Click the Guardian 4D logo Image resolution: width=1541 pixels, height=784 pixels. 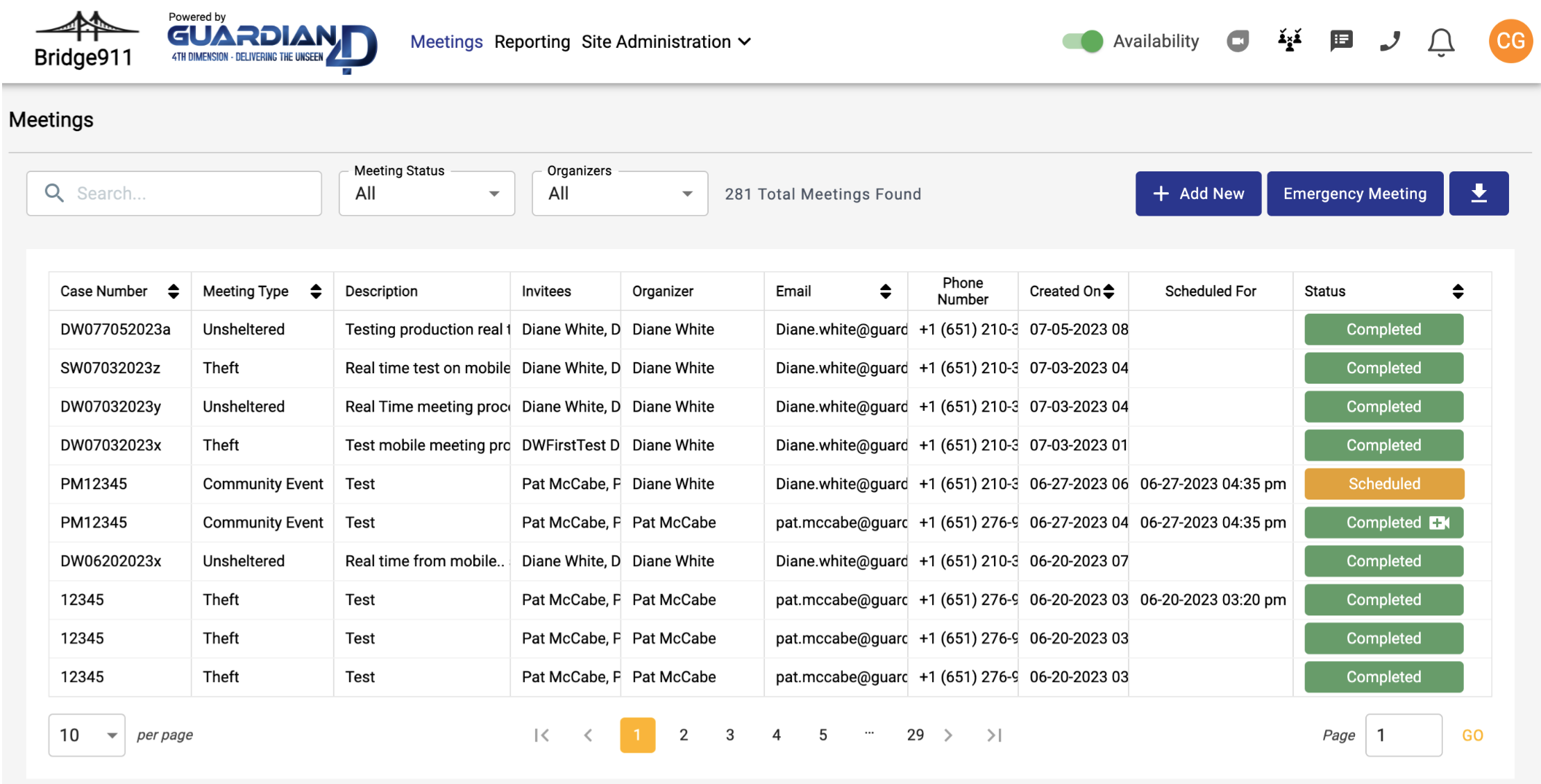[x=271, y=43]
